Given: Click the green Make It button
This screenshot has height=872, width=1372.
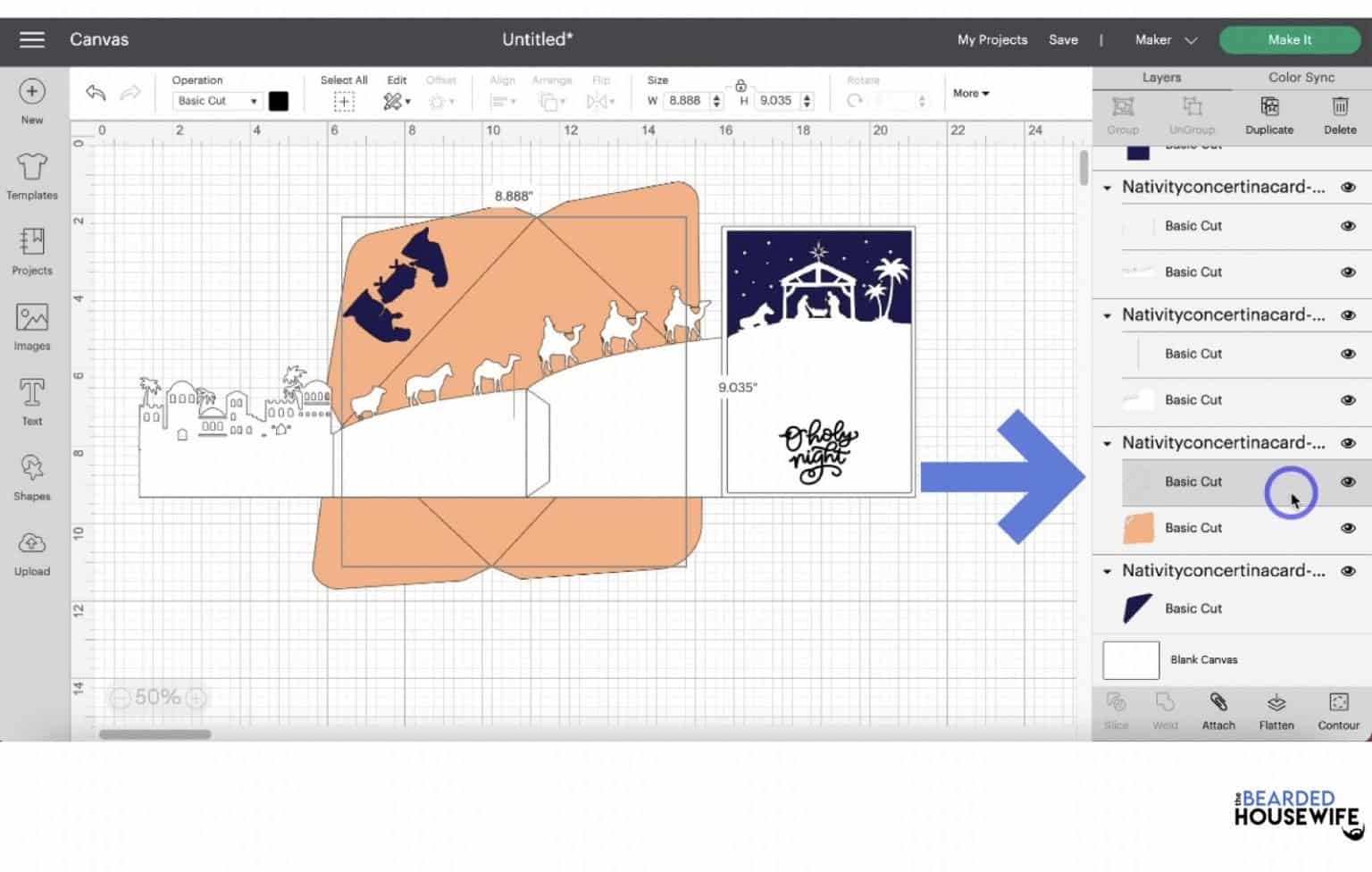Looking at the screenshot, I should 1289,40.
